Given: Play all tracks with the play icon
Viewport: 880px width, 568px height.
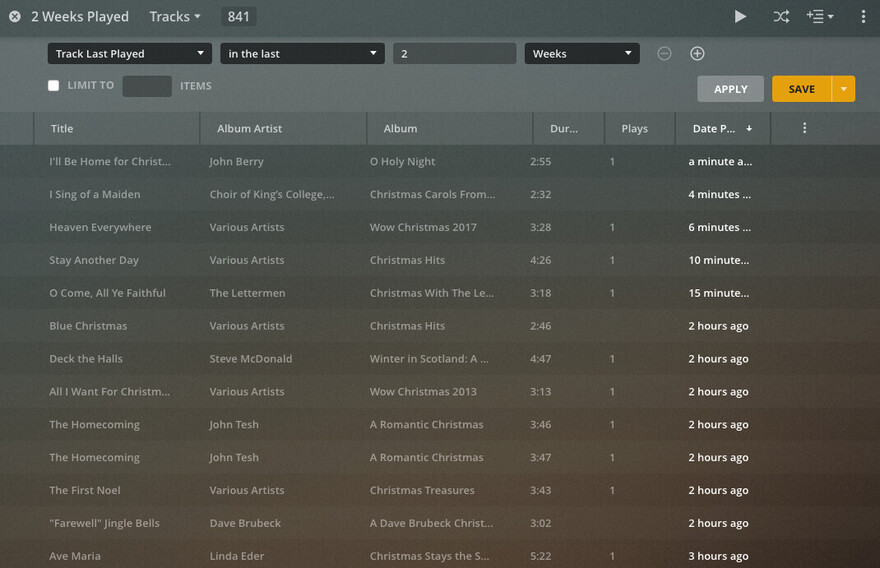Looking at the screenshot, I should (x=740, y=17).
